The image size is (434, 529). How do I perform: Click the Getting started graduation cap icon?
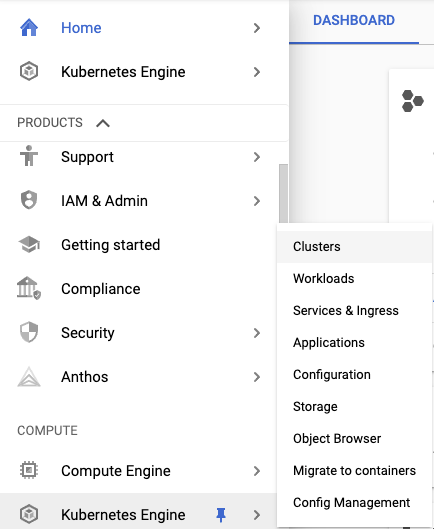pos(29,244)
